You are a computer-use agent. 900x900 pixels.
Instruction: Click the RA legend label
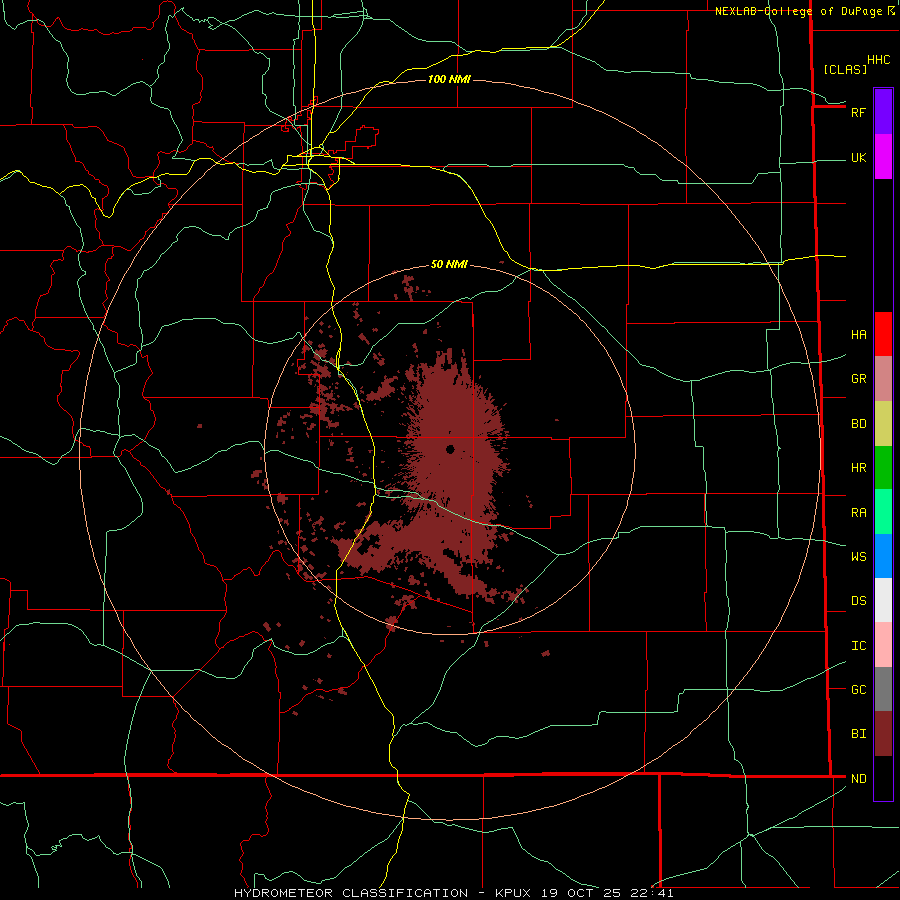(858, 512)
